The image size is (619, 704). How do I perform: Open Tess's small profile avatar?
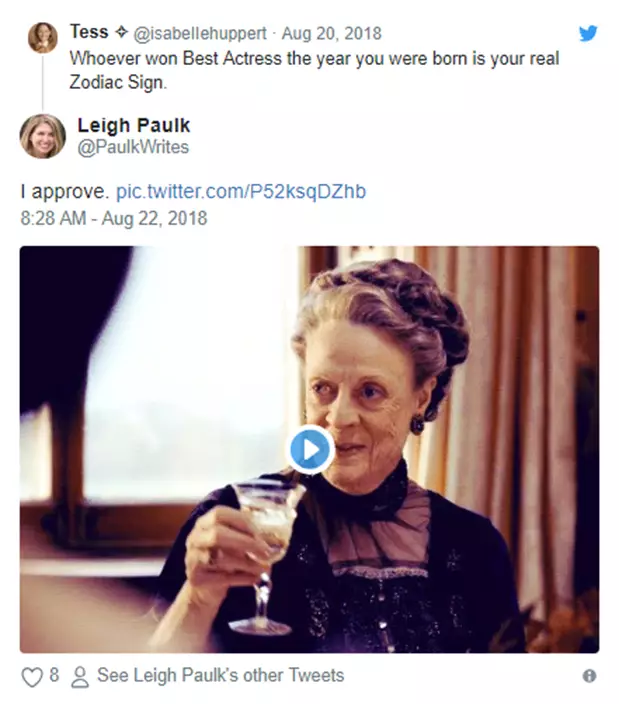[42, 37]
